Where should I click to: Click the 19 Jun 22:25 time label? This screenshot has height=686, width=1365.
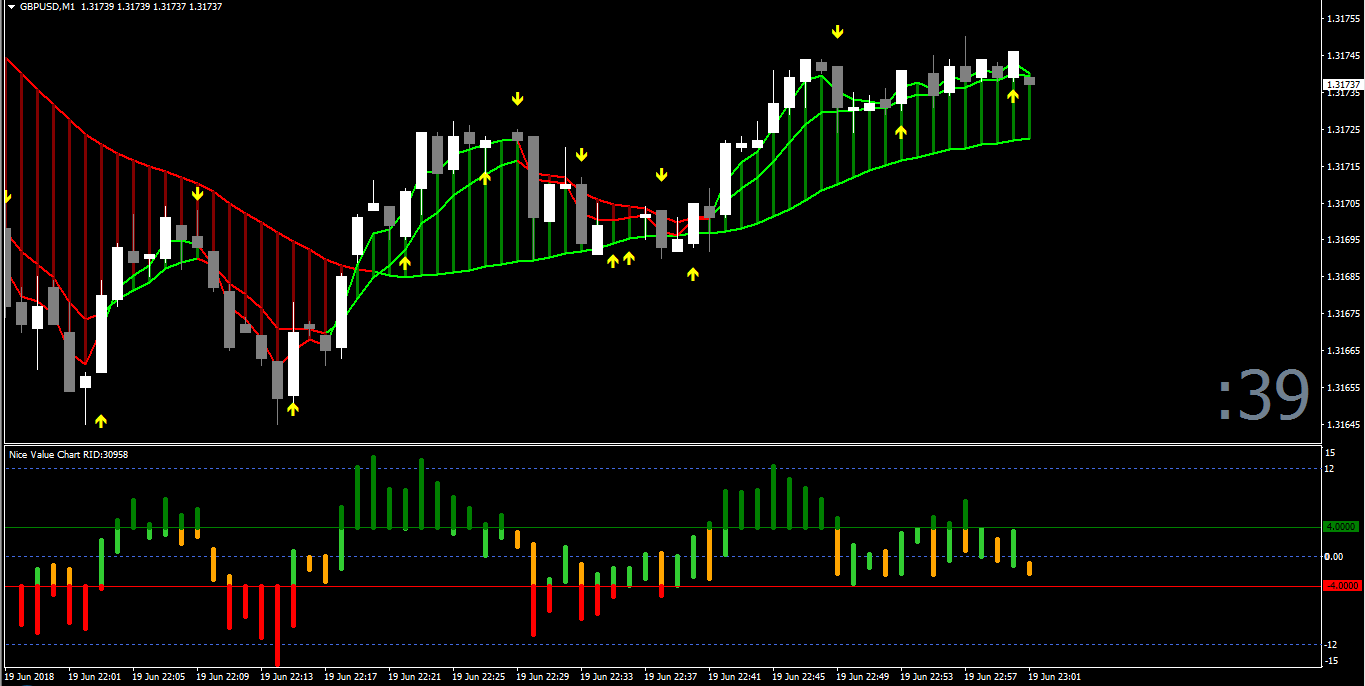478,677
